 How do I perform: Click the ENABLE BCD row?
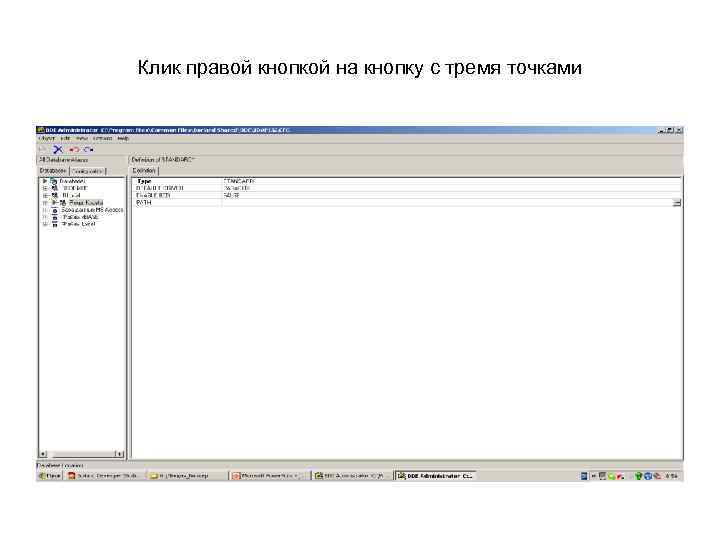coord(406,195)
